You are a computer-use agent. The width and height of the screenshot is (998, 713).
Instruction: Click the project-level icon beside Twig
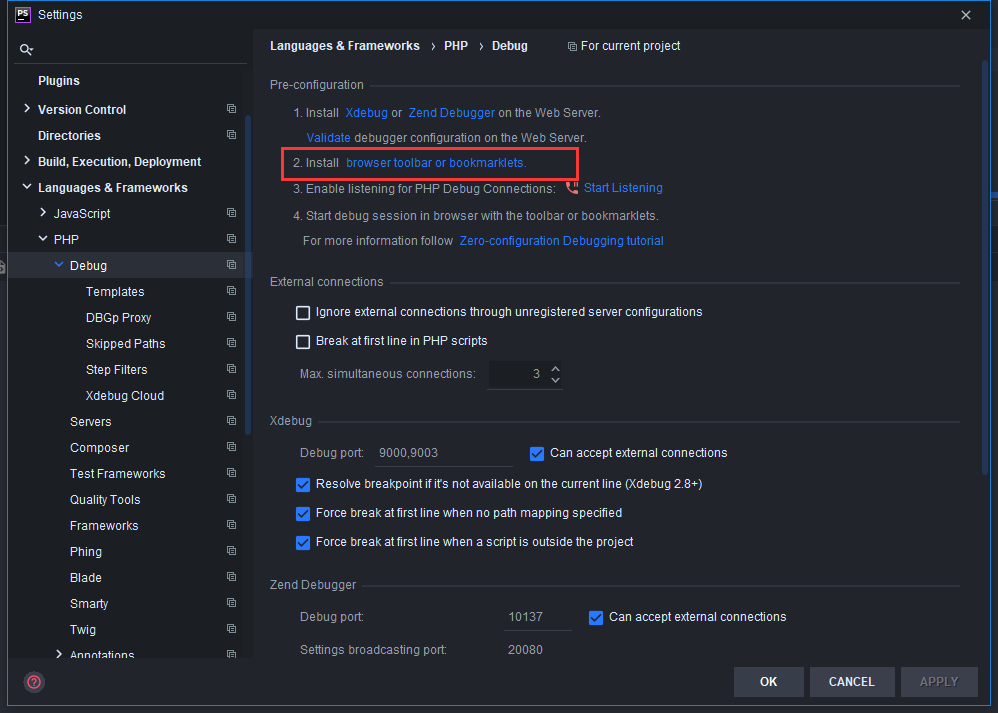232,629
